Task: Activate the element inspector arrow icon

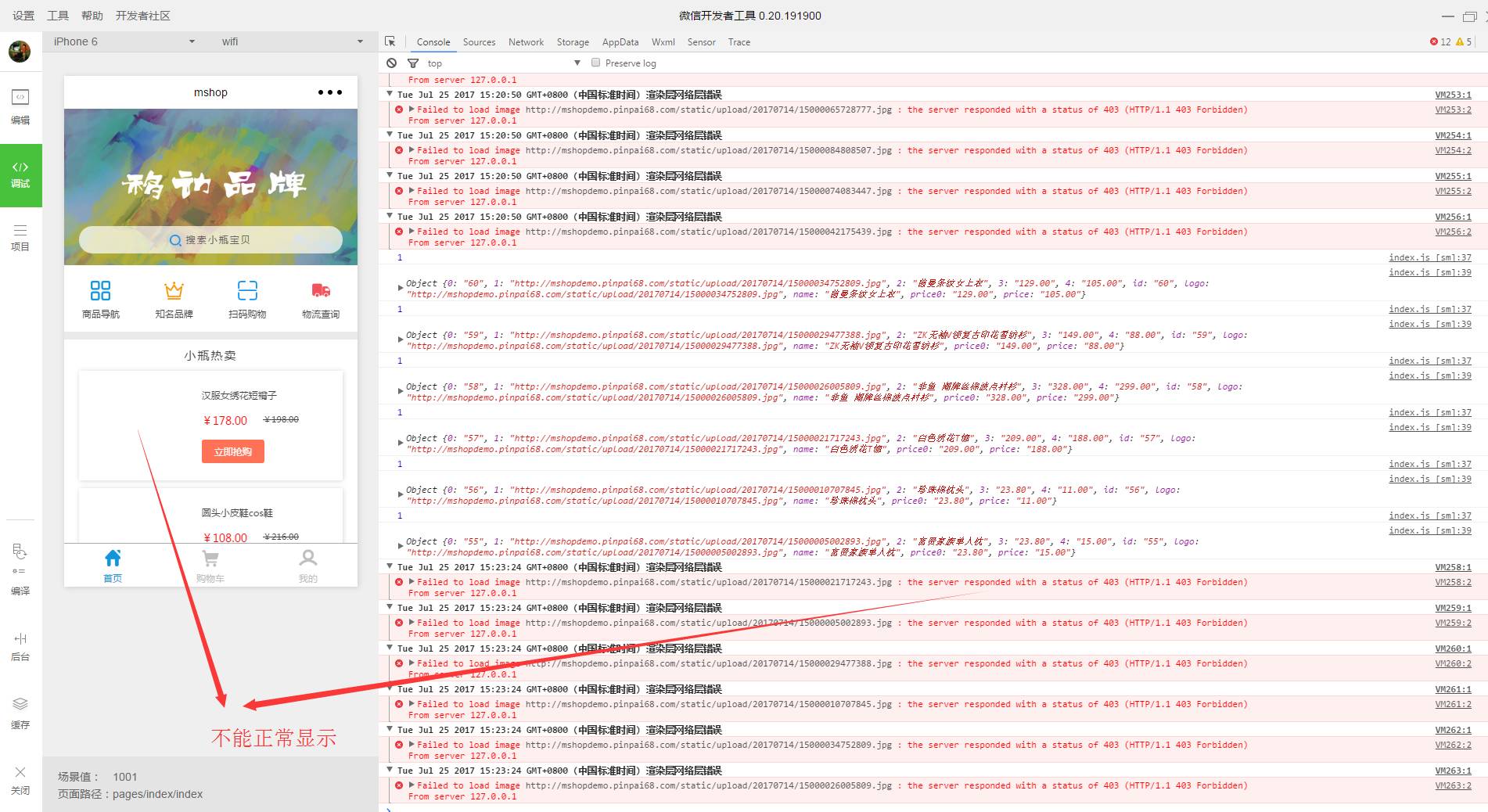Action: point(390,41)
